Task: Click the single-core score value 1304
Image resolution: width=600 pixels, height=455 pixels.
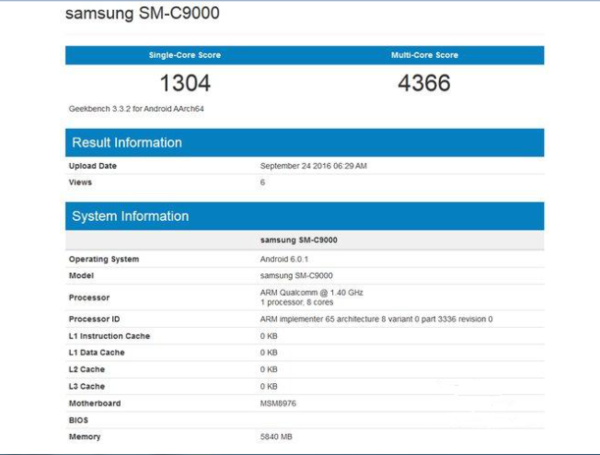Action: click(184, 83)
